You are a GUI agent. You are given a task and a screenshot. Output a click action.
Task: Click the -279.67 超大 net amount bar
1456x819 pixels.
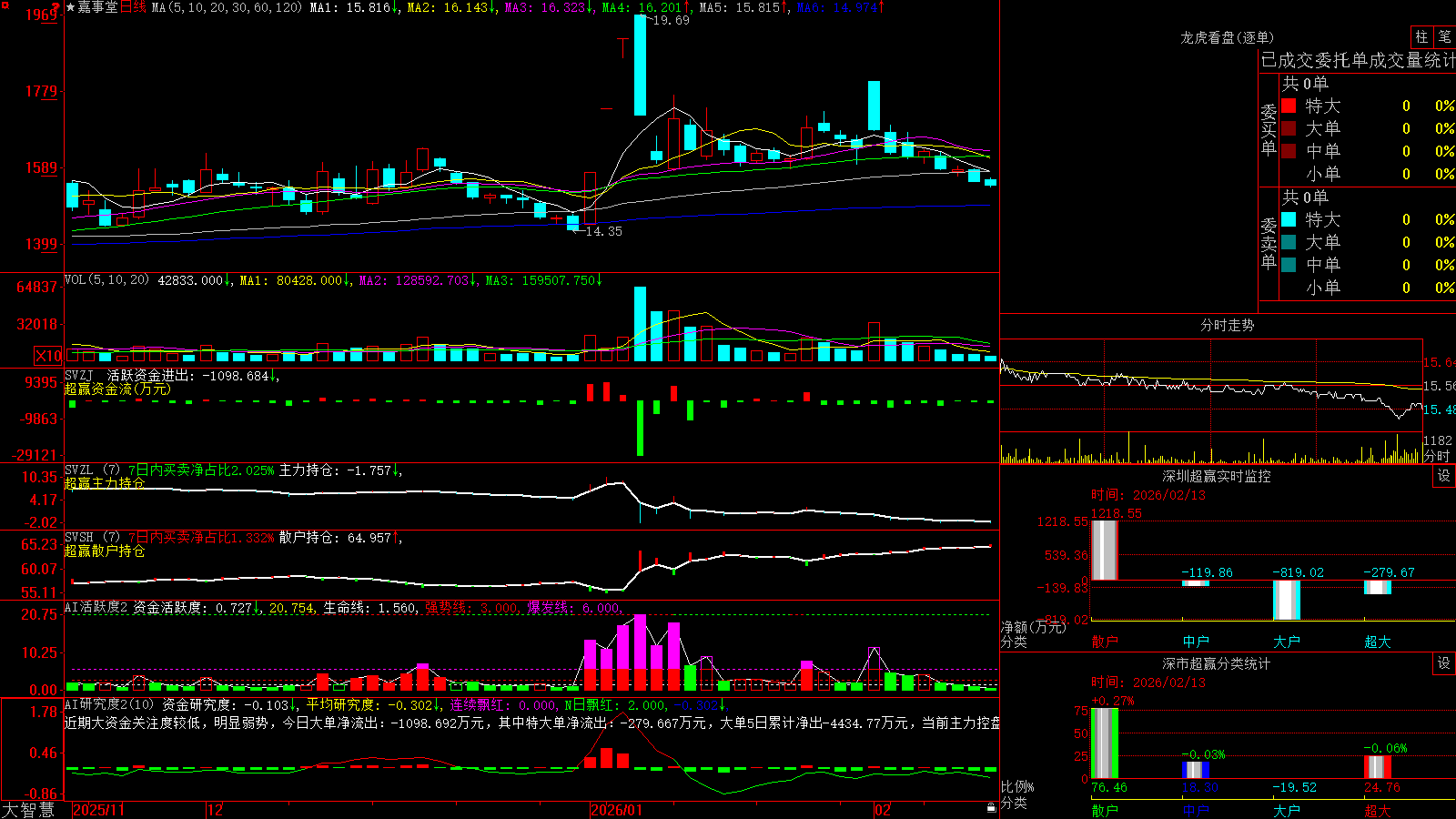1378,587
